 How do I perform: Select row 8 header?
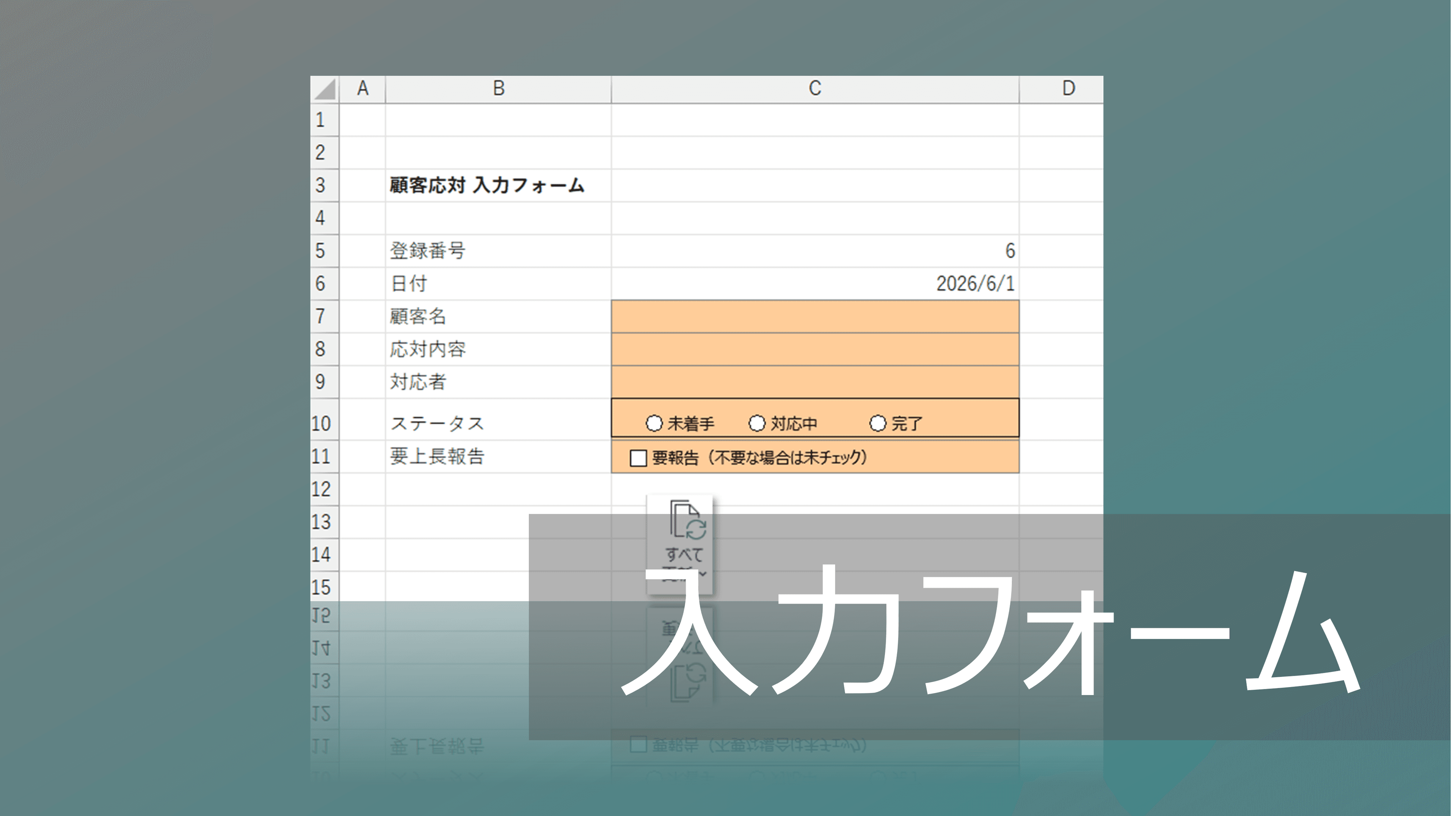pyautogui.click(x=325, y=349)
